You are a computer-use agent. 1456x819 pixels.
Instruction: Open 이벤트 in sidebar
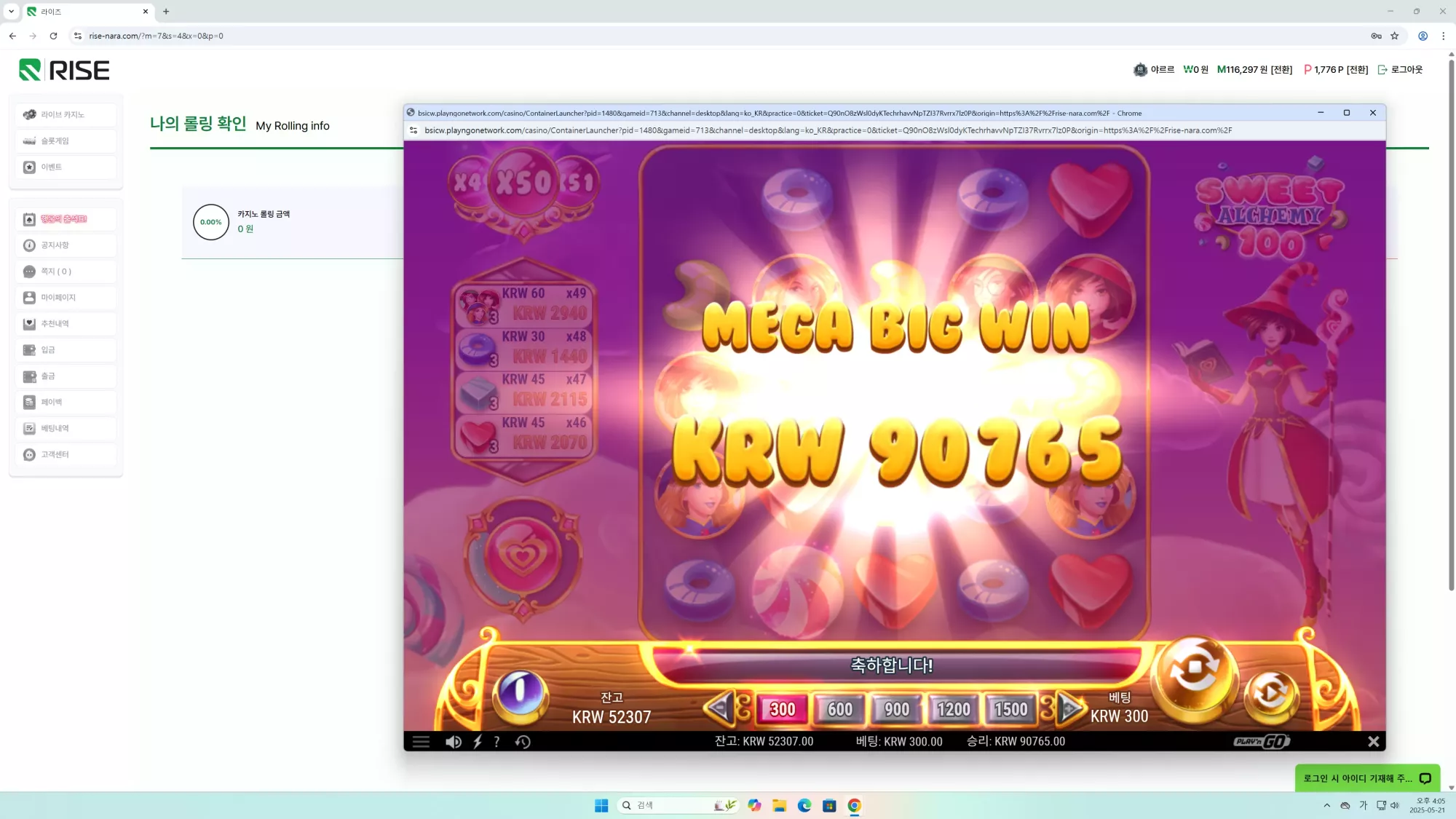[x=66, y=167]
